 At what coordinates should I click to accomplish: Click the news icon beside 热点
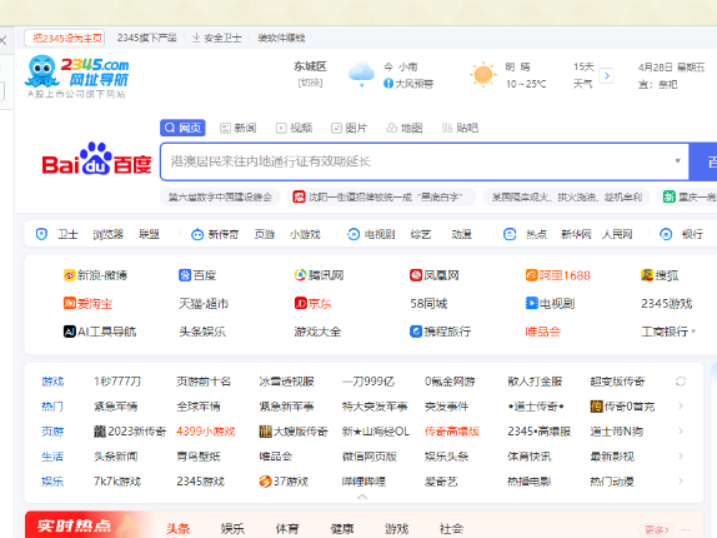[509, 234]
